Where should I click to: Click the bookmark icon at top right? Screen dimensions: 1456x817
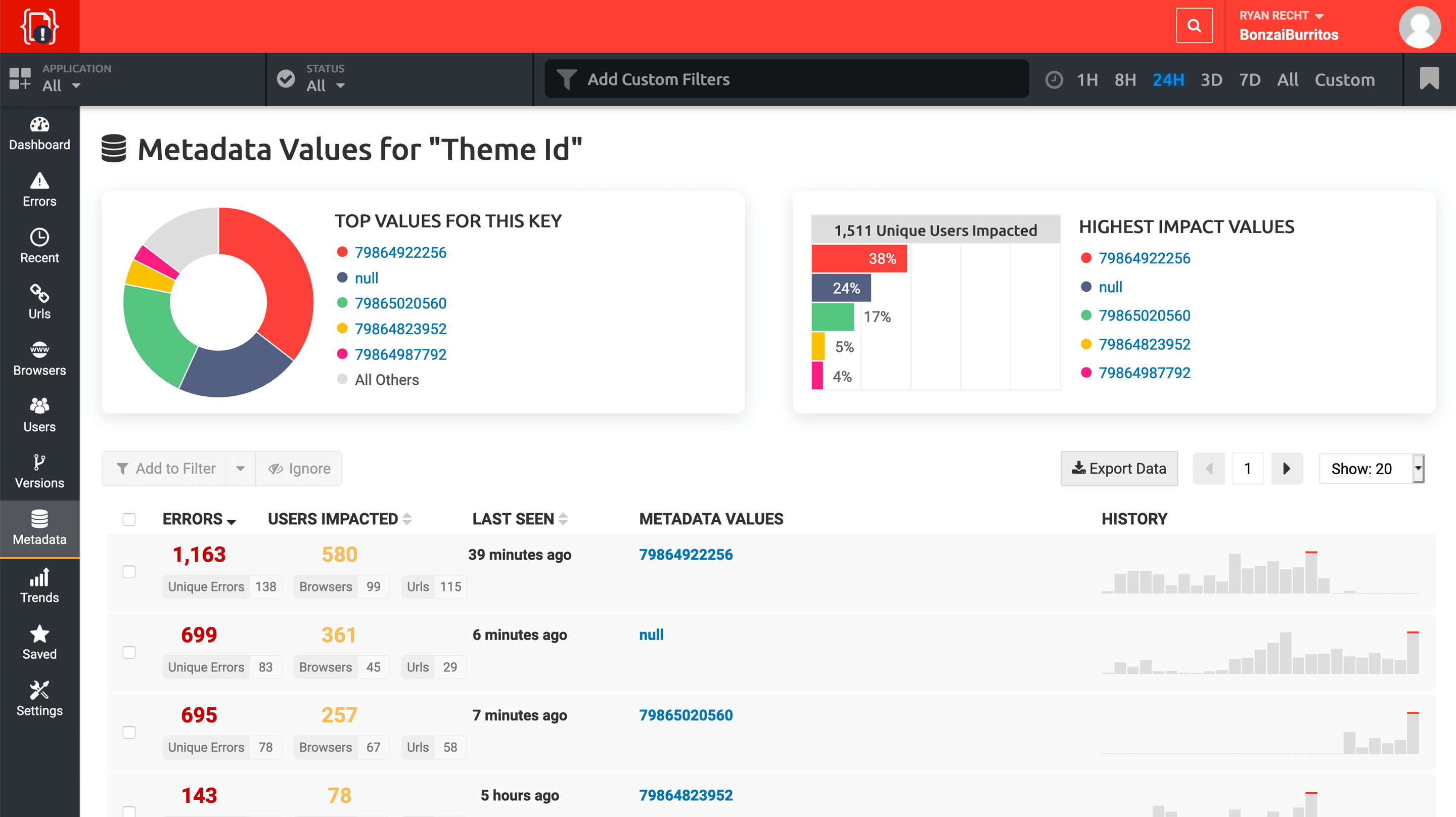coord(1429,79)
